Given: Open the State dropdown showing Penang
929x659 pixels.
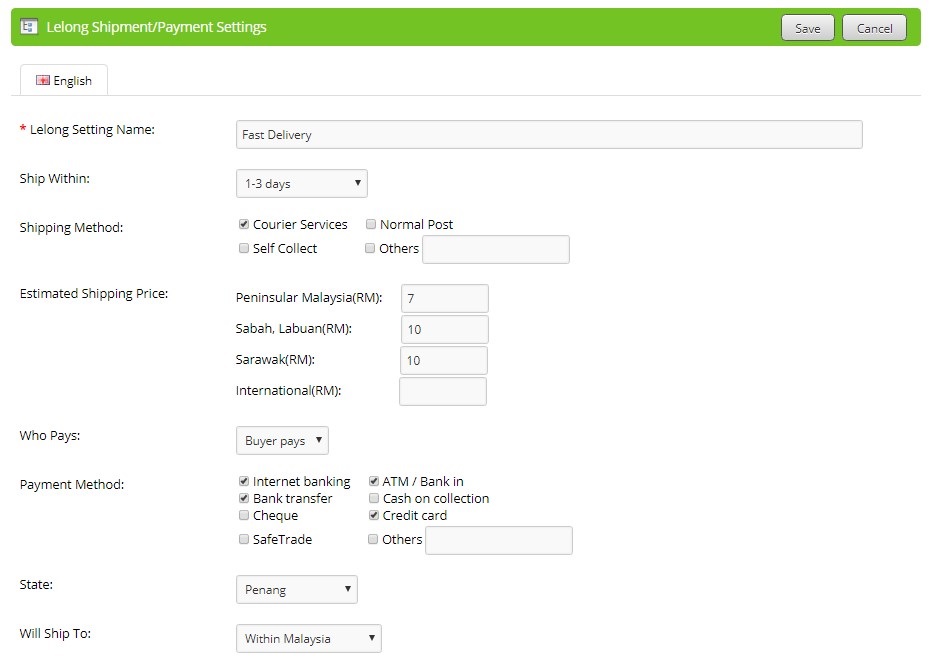Looking at the screenshot, I should [296, 589].
